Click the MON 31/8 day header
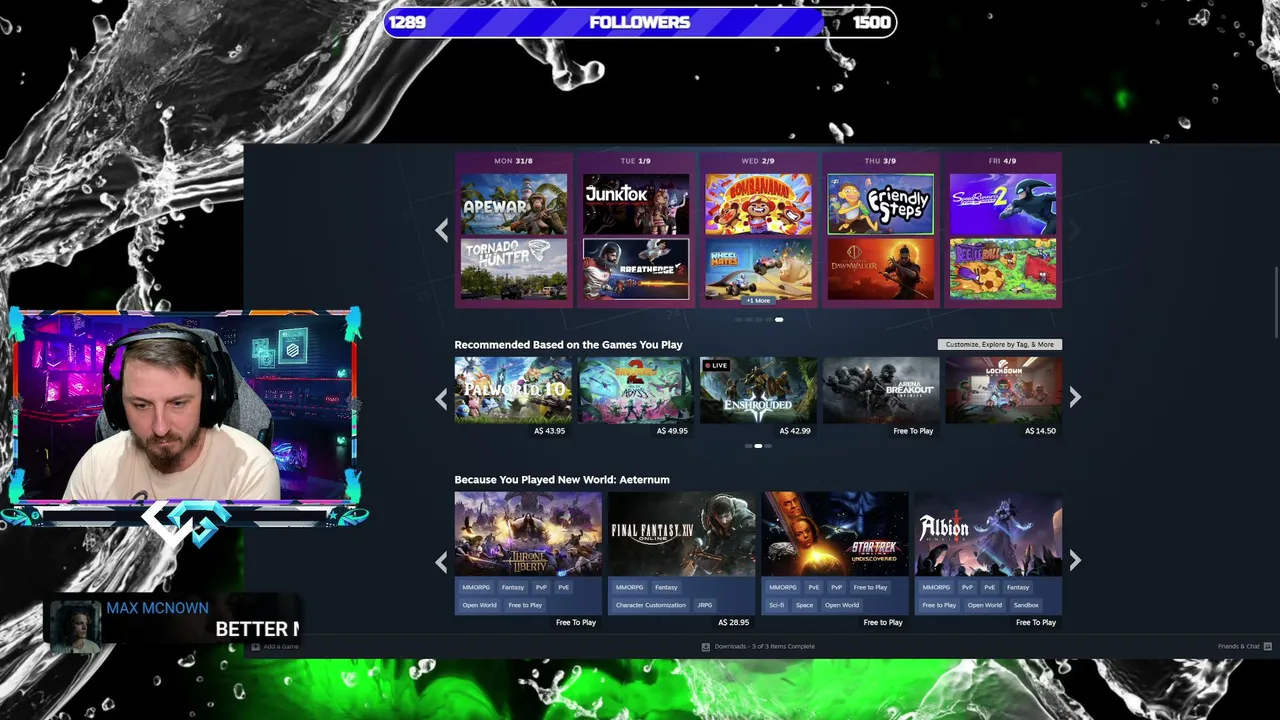This screenshot has height=720, width=1280. (514, 161)
